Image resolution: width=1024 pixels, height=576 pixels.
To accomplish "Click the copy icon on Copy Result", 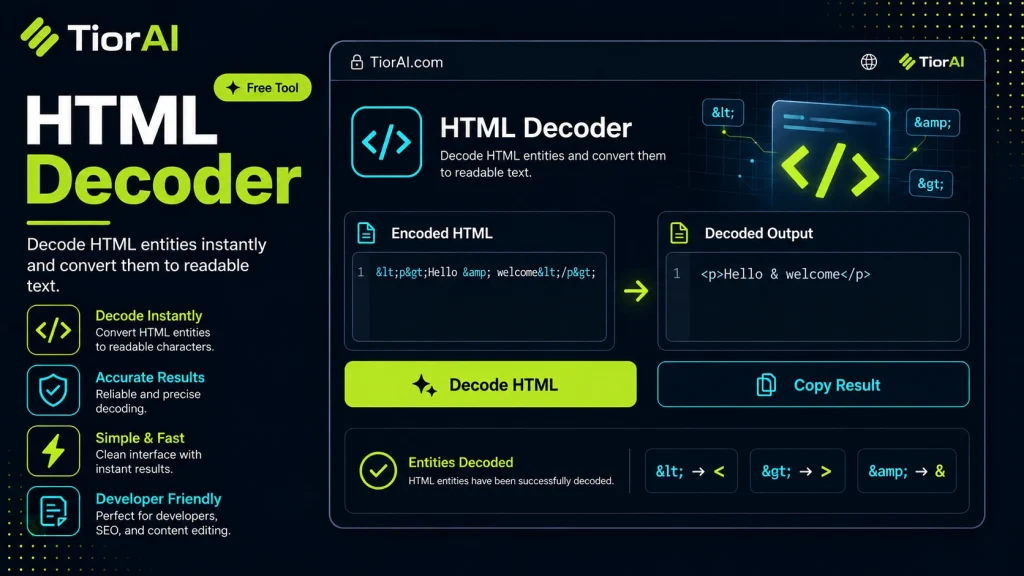I will pyautogui.click(x=766, y=385).
